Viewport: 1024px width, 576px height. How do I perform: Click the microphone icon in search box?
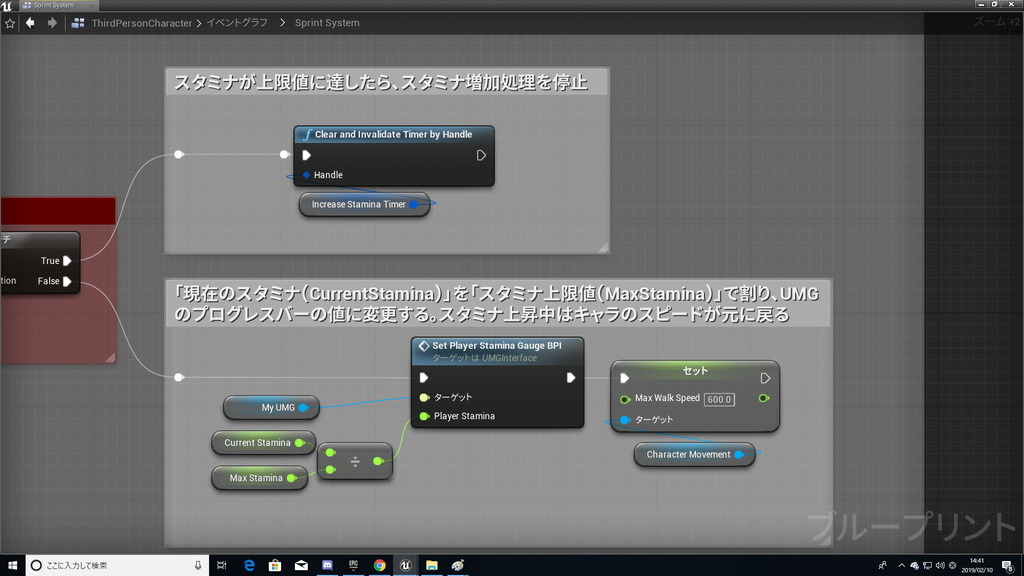[x=198, y=566]
